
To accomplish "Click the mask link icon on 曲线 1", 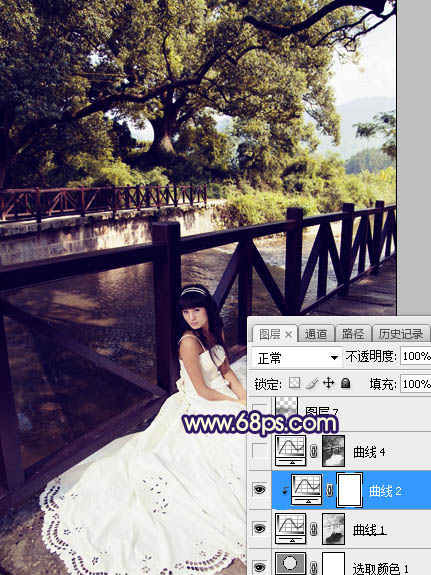I will coord(314,529).
